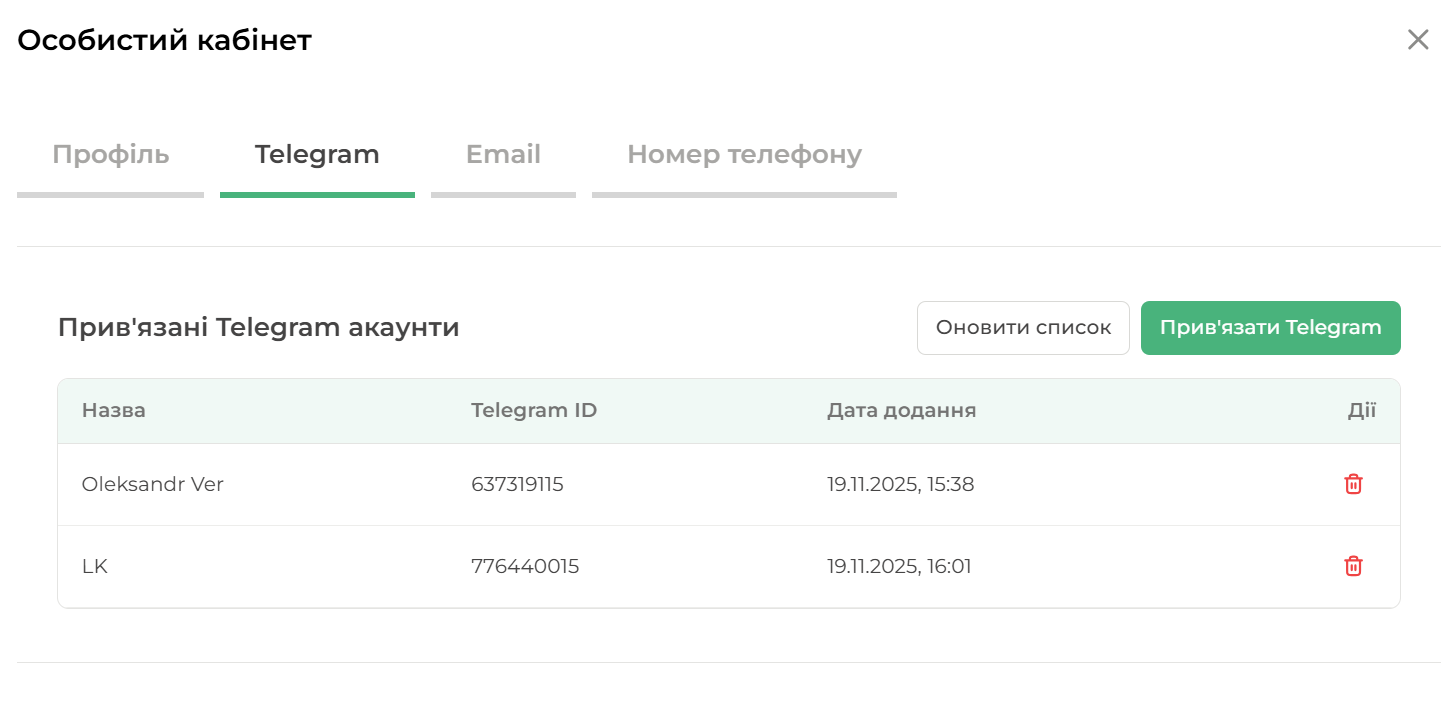
Task: Delete the LK Telegram account
Action: point(1353,567)
